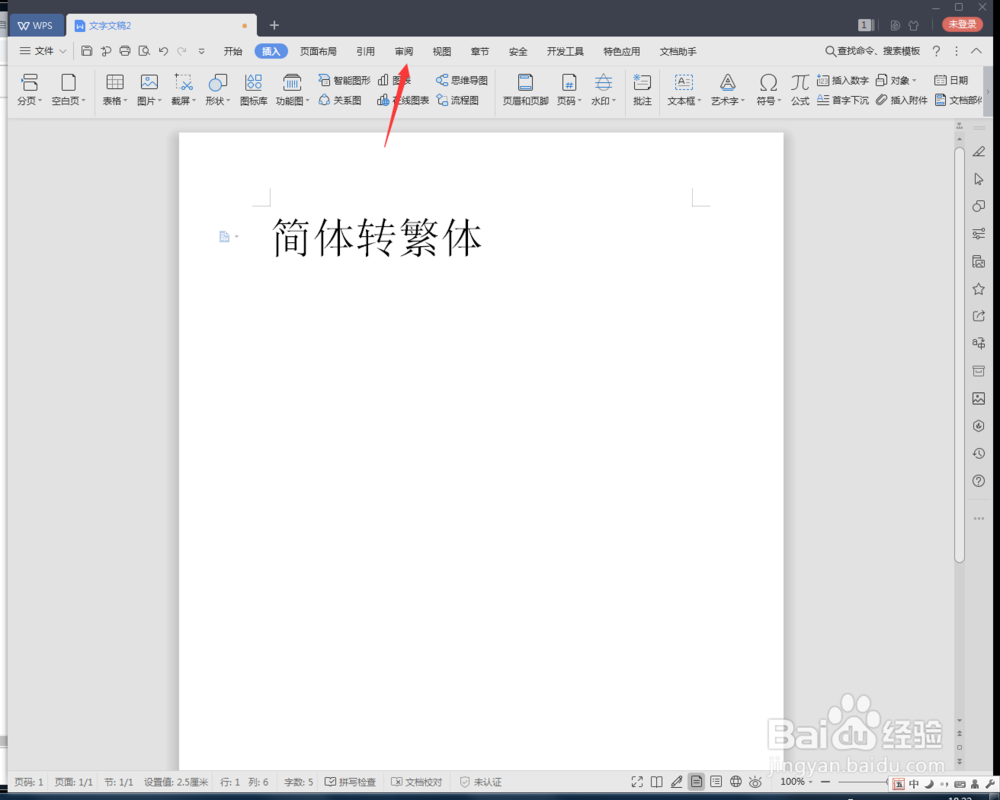Click 插入附件 insert attachment
This screenshot has height=800, width=1000.
(x=902, y=100)
